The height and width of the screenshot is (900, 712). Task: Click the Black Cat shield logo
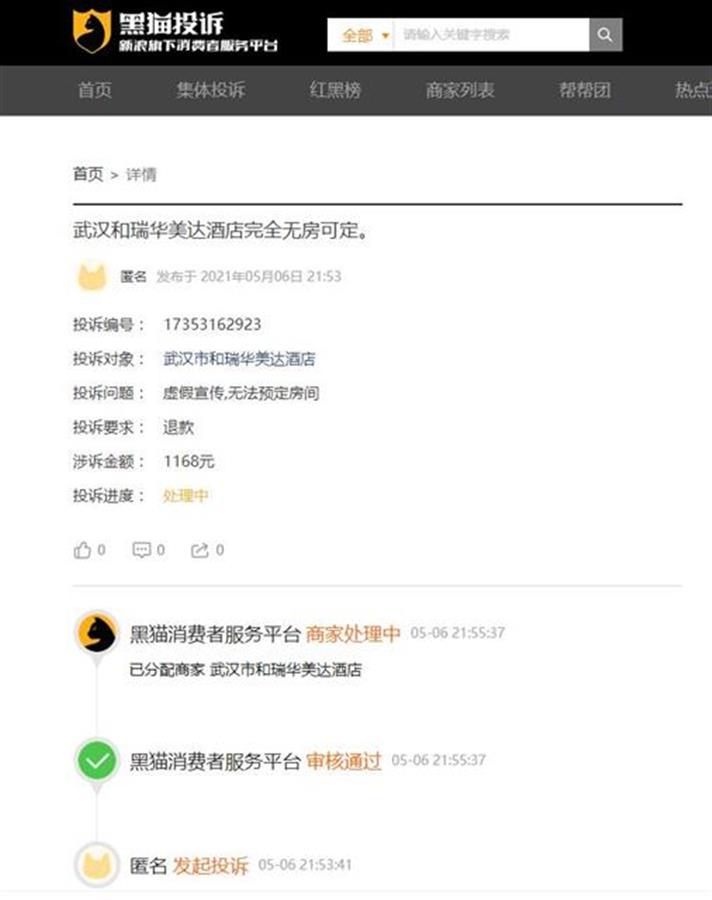92,32
